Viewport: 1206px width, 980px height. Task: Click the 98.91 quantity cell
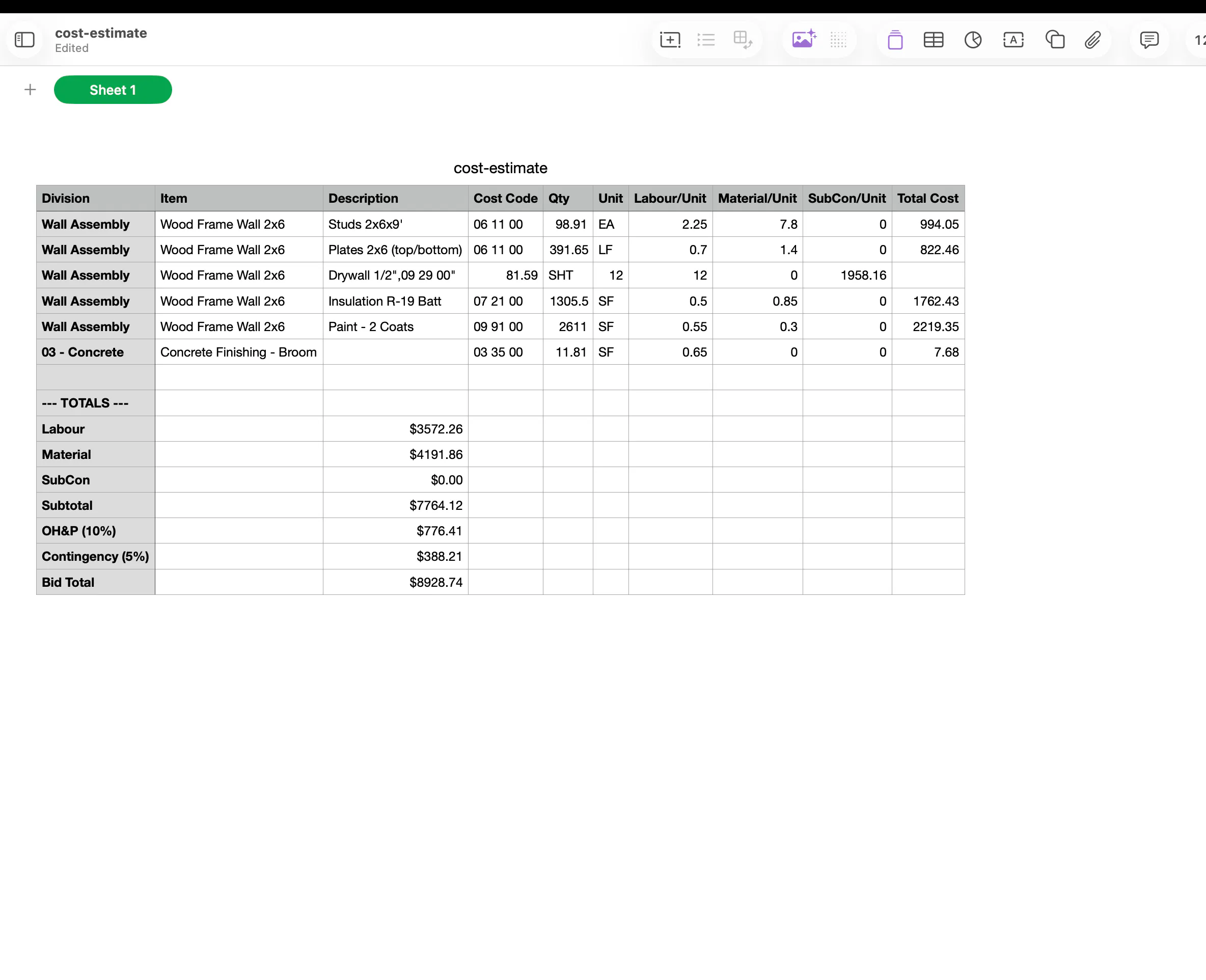[568, 224]
